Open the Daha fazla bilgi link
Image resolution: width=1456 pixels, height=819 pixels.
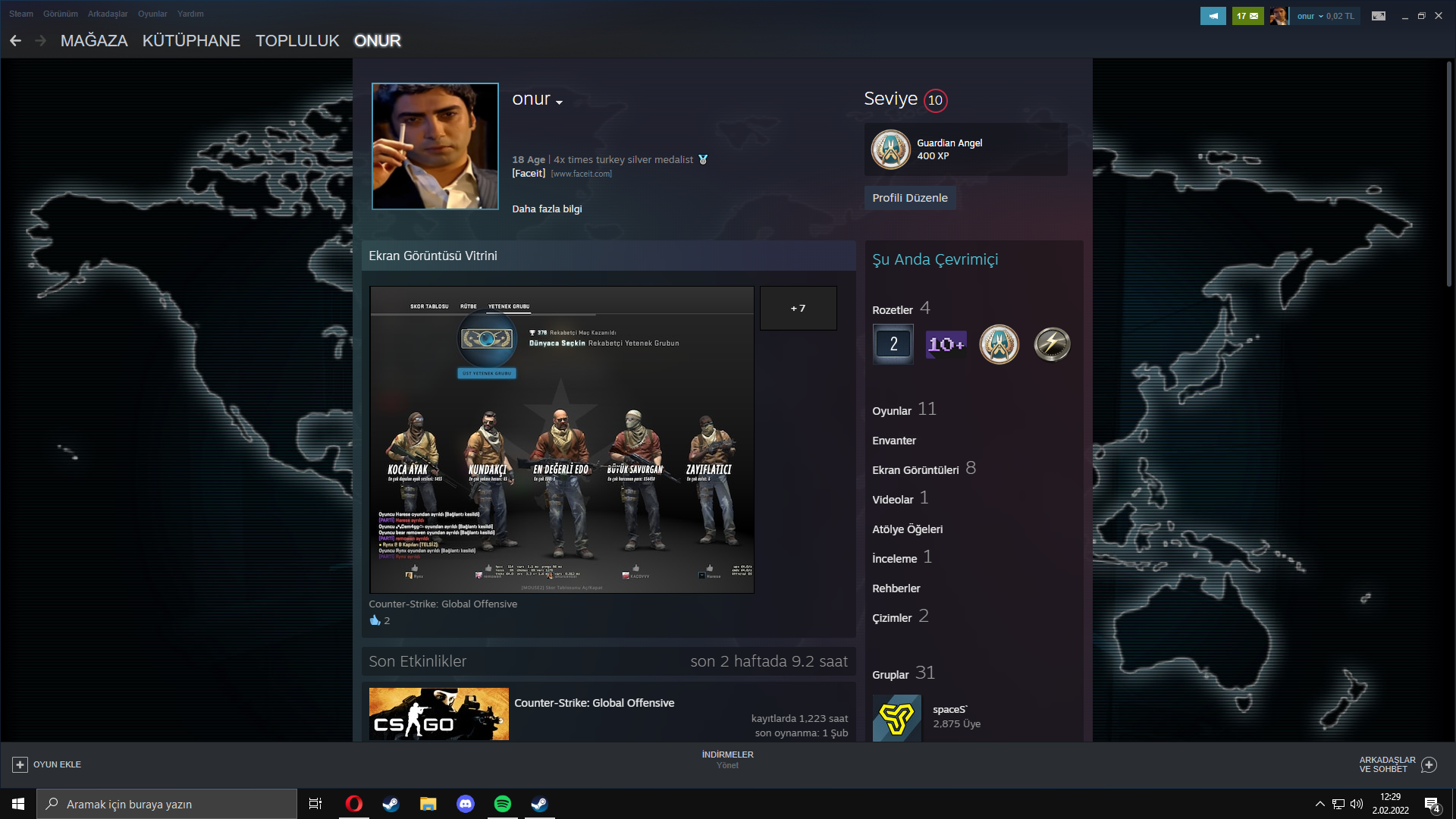click(x=547, y=209)
